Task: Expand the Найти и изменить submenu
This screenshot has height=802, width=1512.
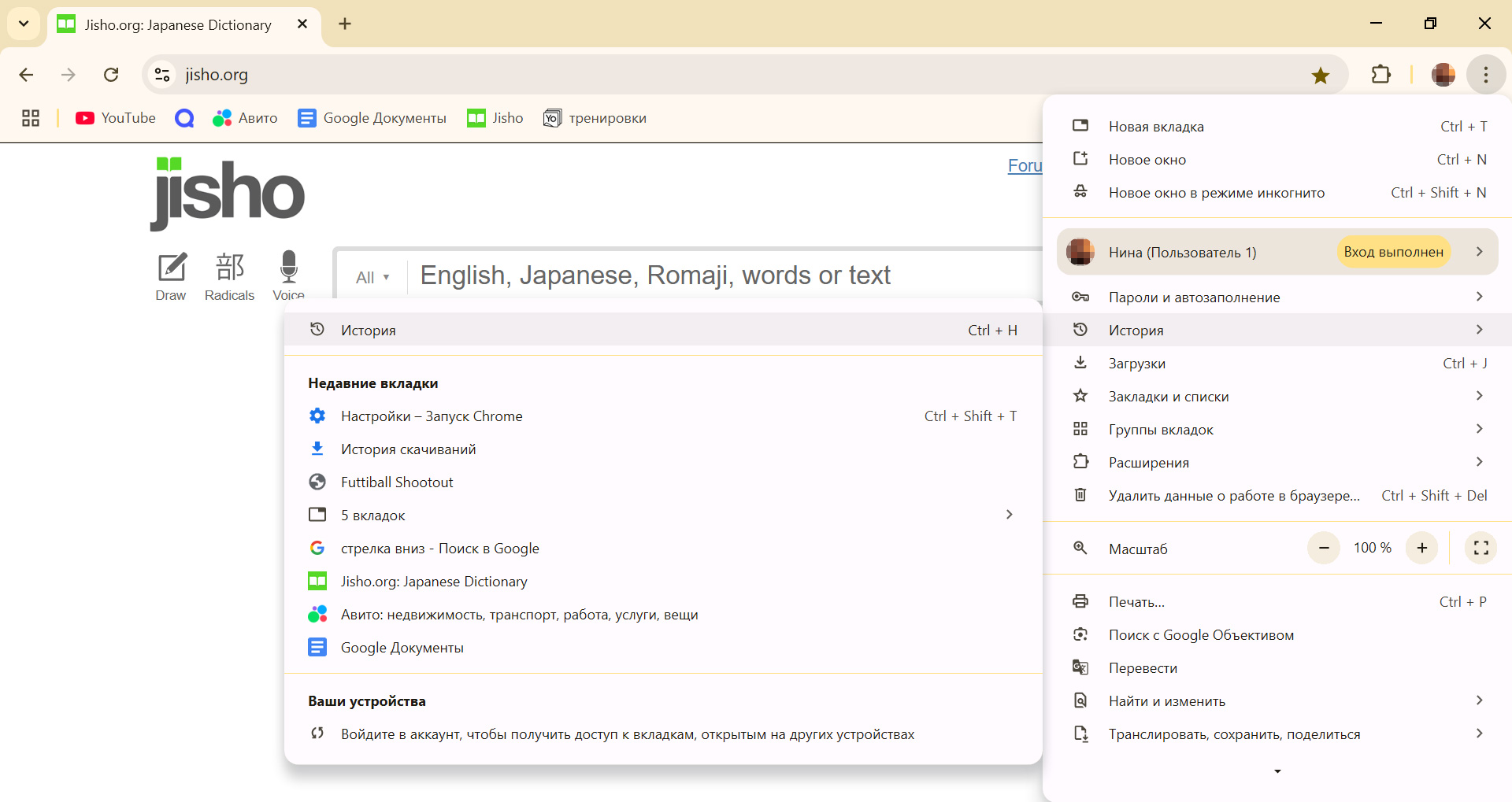Action: (1276, 700)
